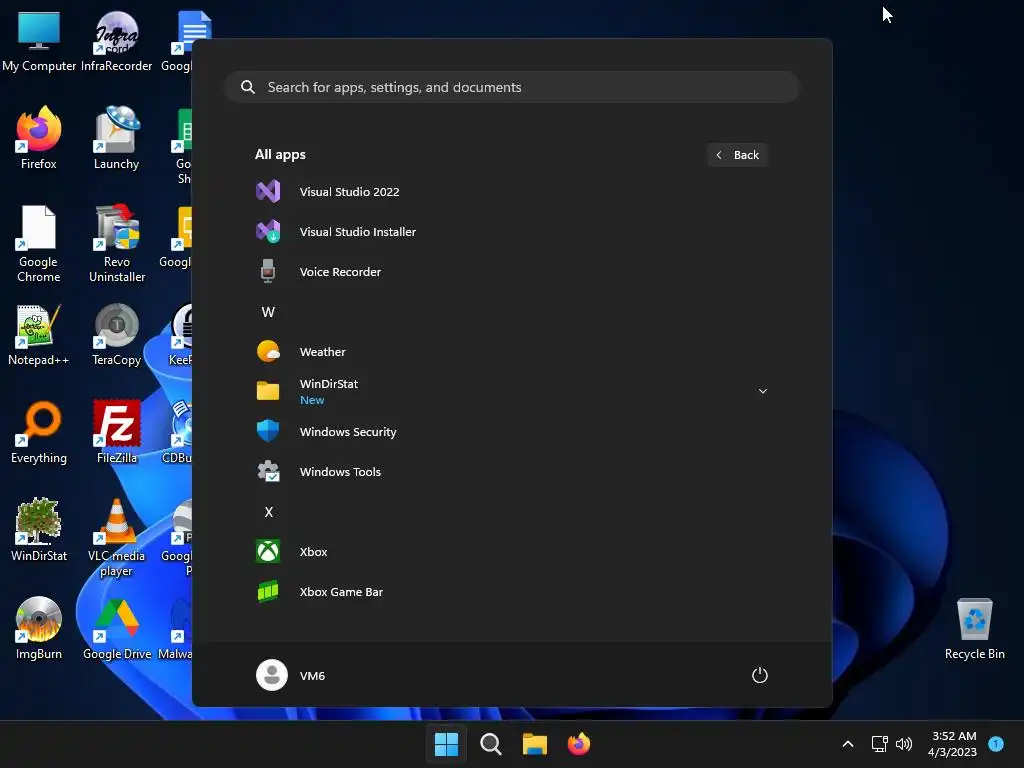Viewport: 1024px width, 768px height.
Task: Select Everything desktop shortcut
Action: 39,432
